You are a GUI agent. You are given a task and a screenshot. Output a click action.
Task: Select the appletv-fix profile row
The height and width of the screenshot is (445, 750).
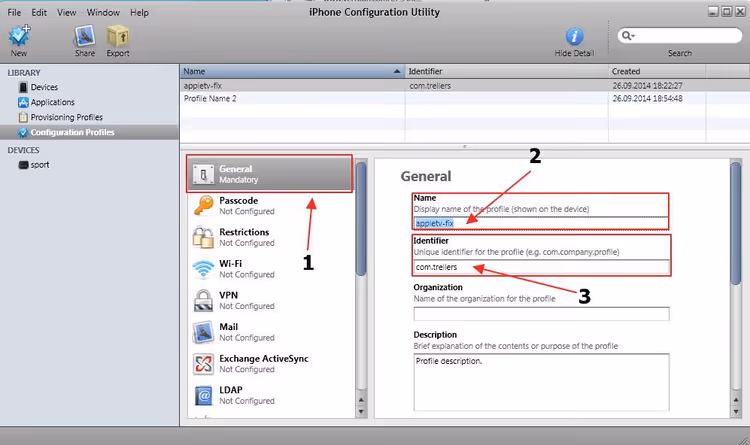[464, 86]
